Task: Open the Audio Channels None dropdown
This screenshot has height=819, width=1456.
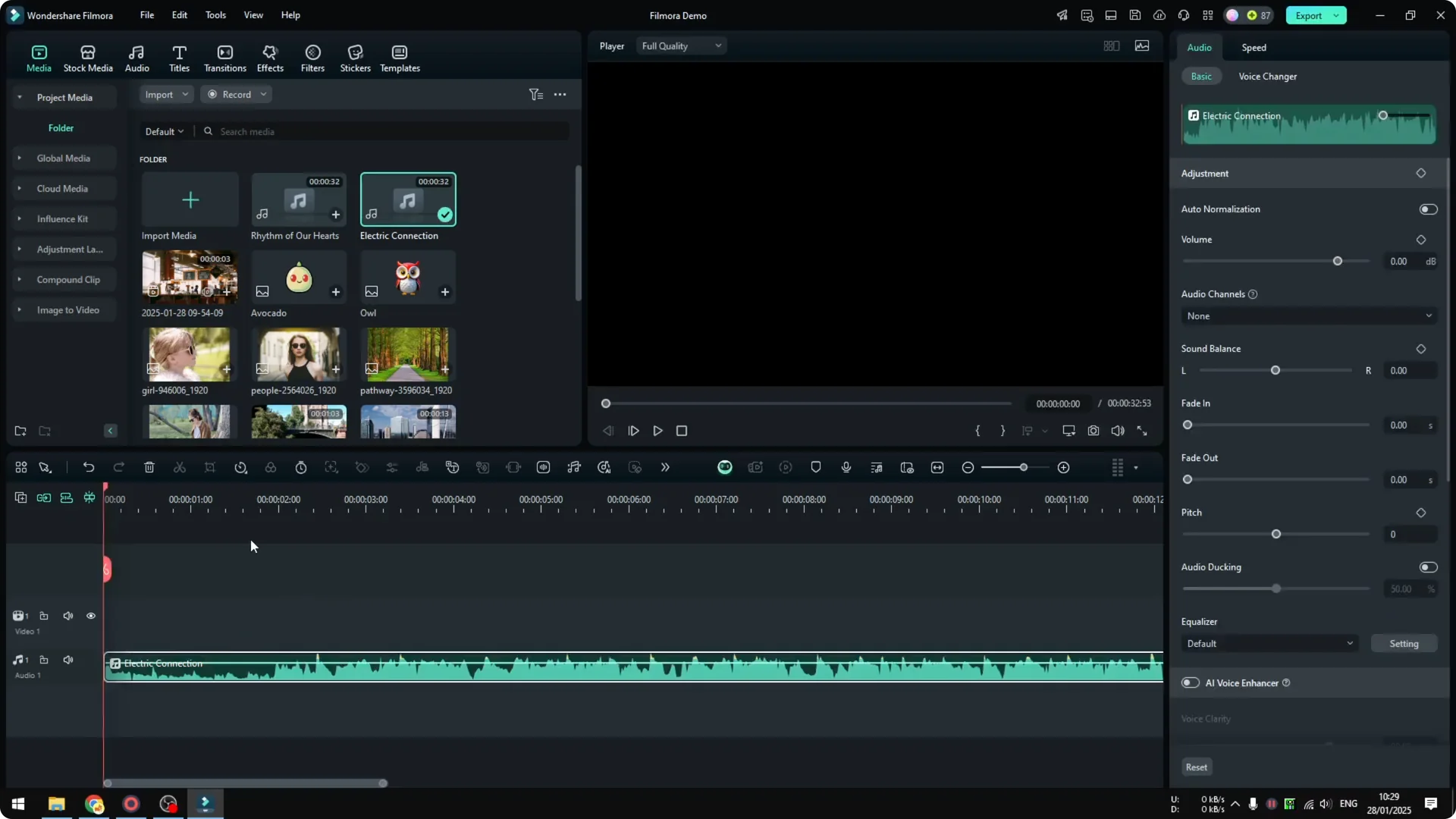Action: tap(1308, 315)
